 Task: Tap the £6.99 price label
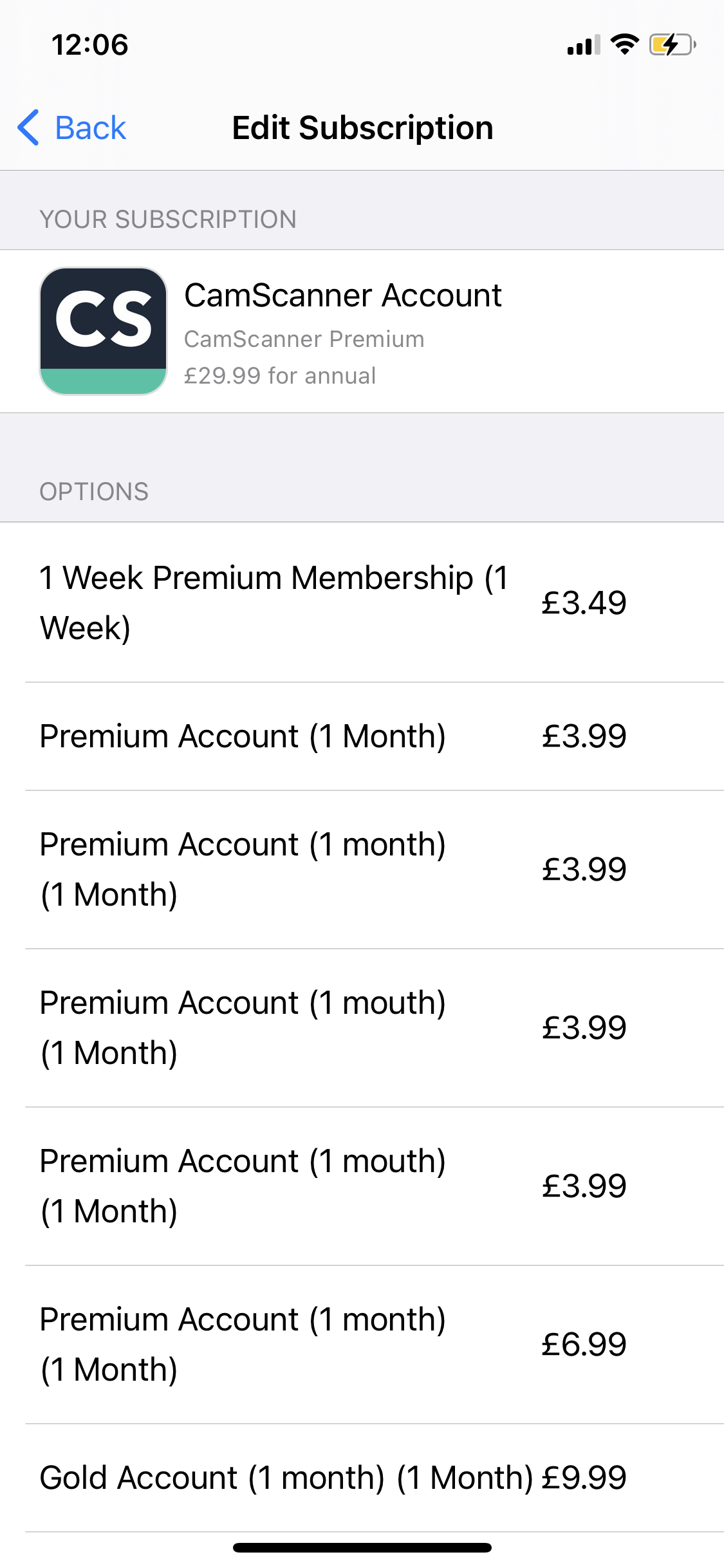point(584,1344)
